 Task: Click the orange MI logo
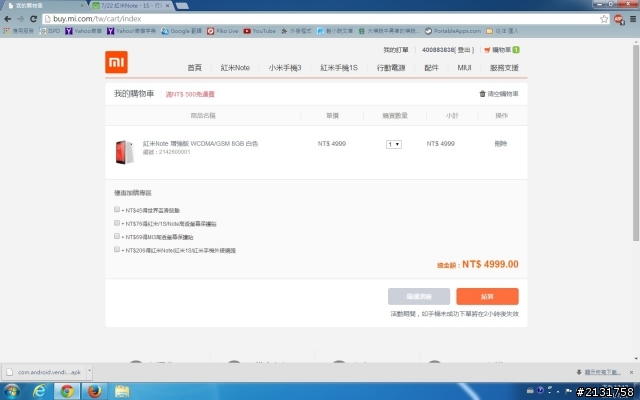pos(116,62)
